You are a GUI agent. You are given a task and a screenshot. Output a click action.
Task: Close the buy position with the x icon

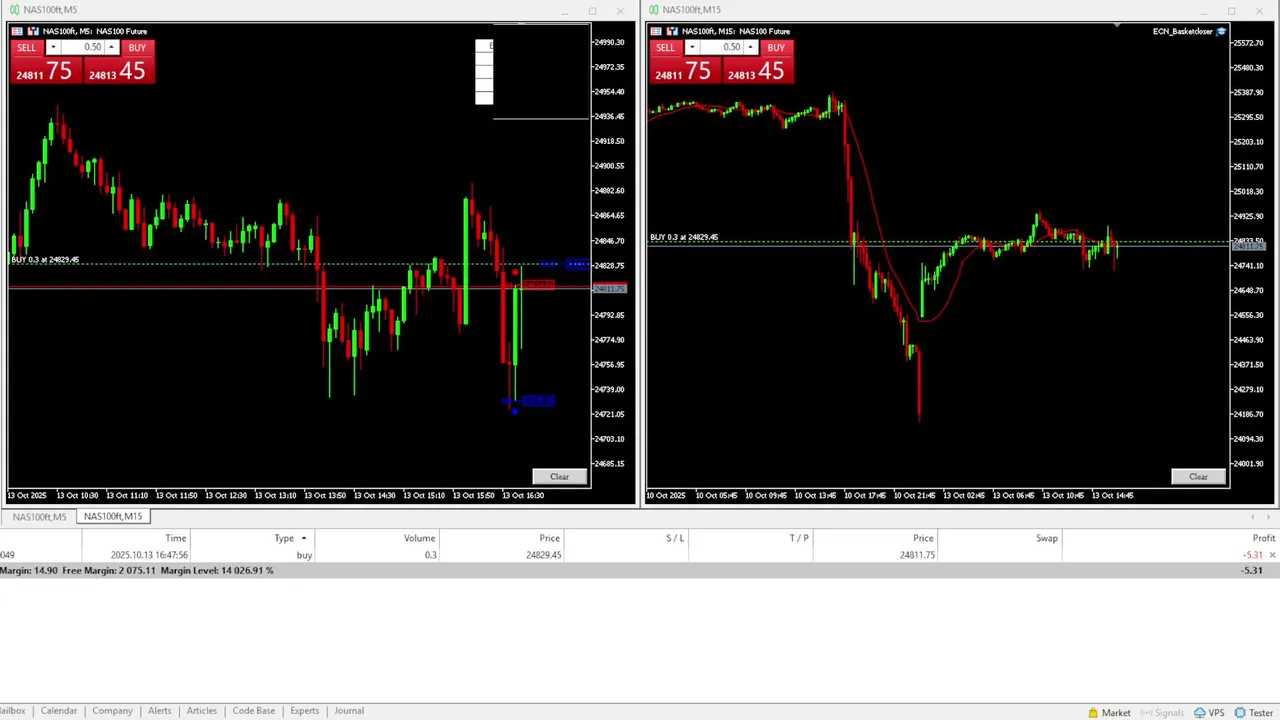coord(1273,555)
